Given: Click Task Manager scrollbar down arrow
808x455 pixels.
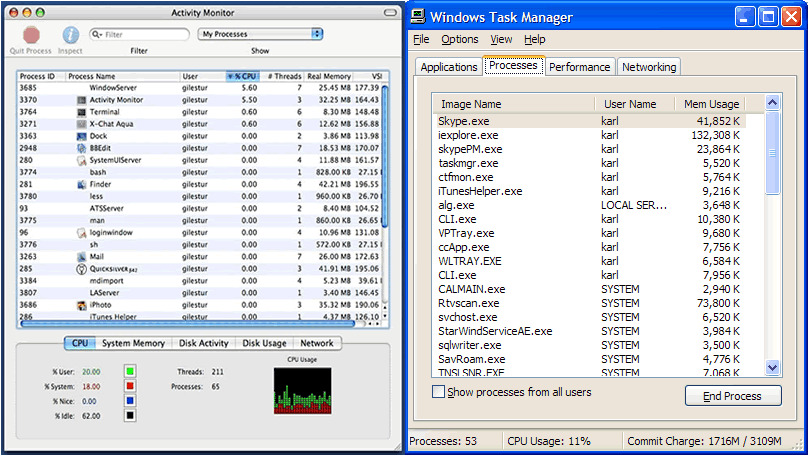Looking at the screenshot, I should [772, 368].
